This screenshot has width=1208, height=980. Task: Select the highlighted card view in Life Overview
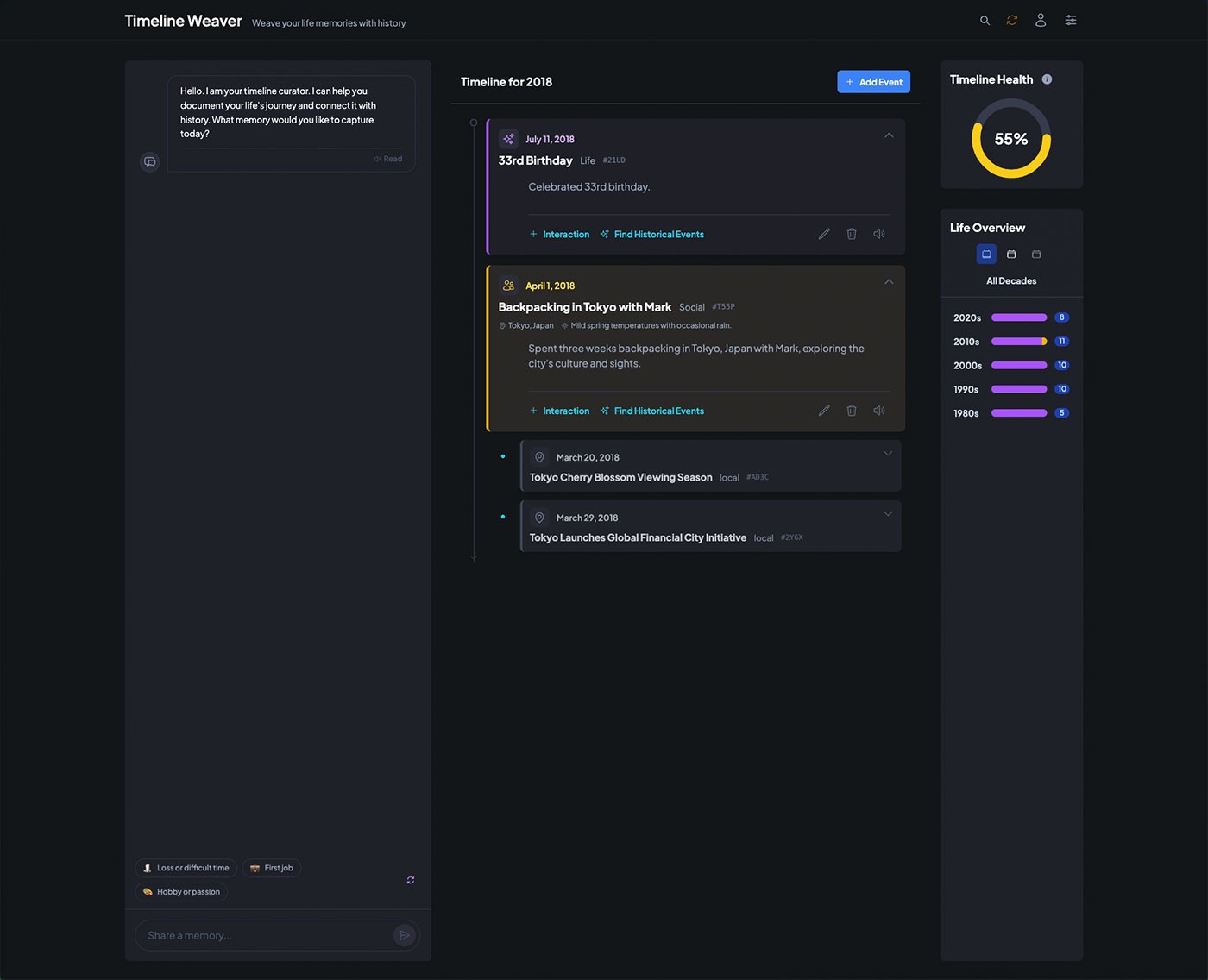986,254
